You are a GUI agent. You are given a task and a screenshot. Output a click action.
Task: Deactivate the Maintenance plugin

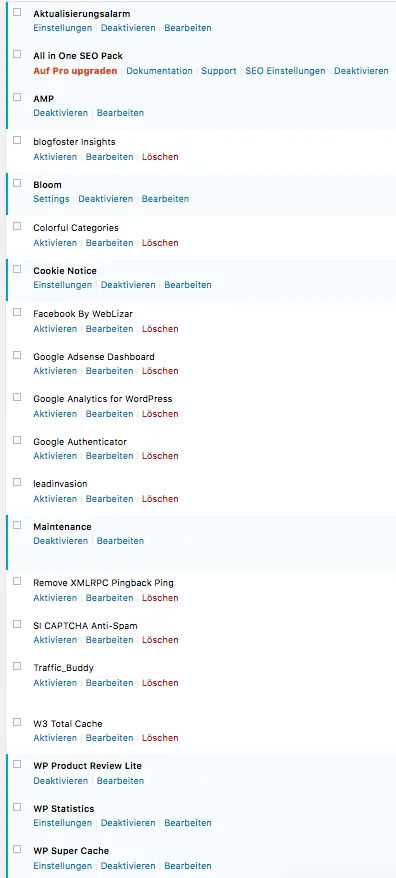pos(60,541)
